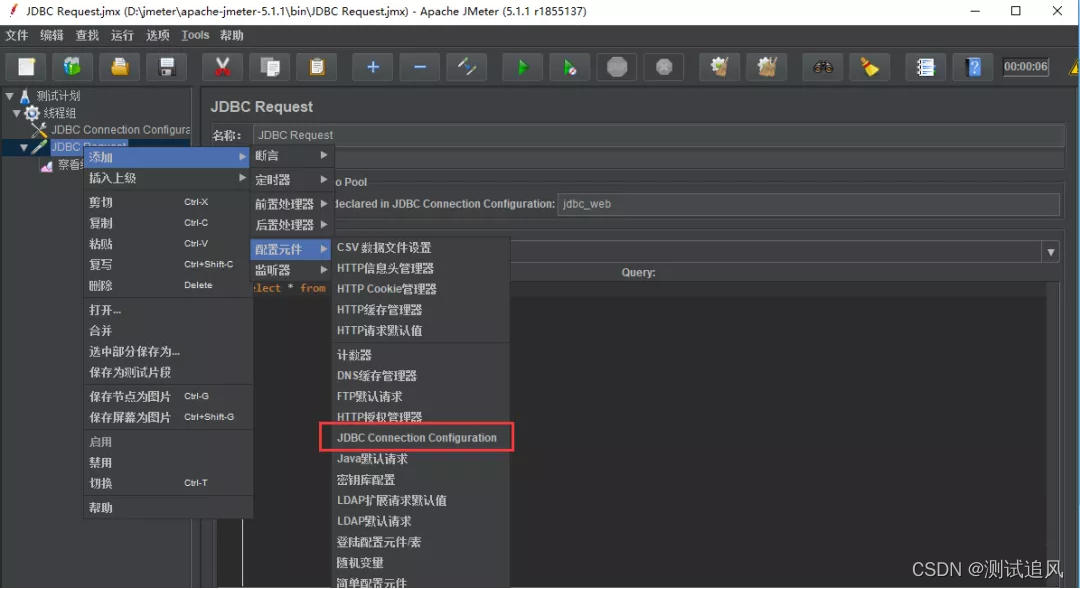This screenshot has width=1080, height=589.
Task: Expand all nodes with the plus icon
Action: [x=373, y=67]
